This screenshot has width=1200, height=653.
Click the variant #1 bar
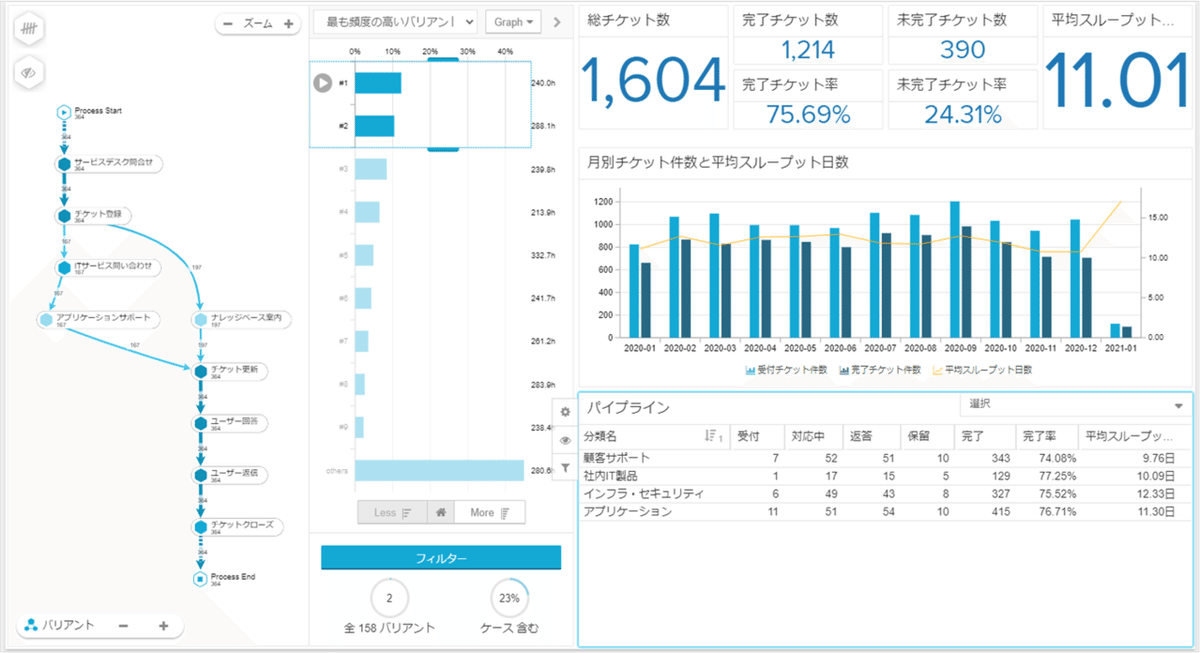[378, 83]
